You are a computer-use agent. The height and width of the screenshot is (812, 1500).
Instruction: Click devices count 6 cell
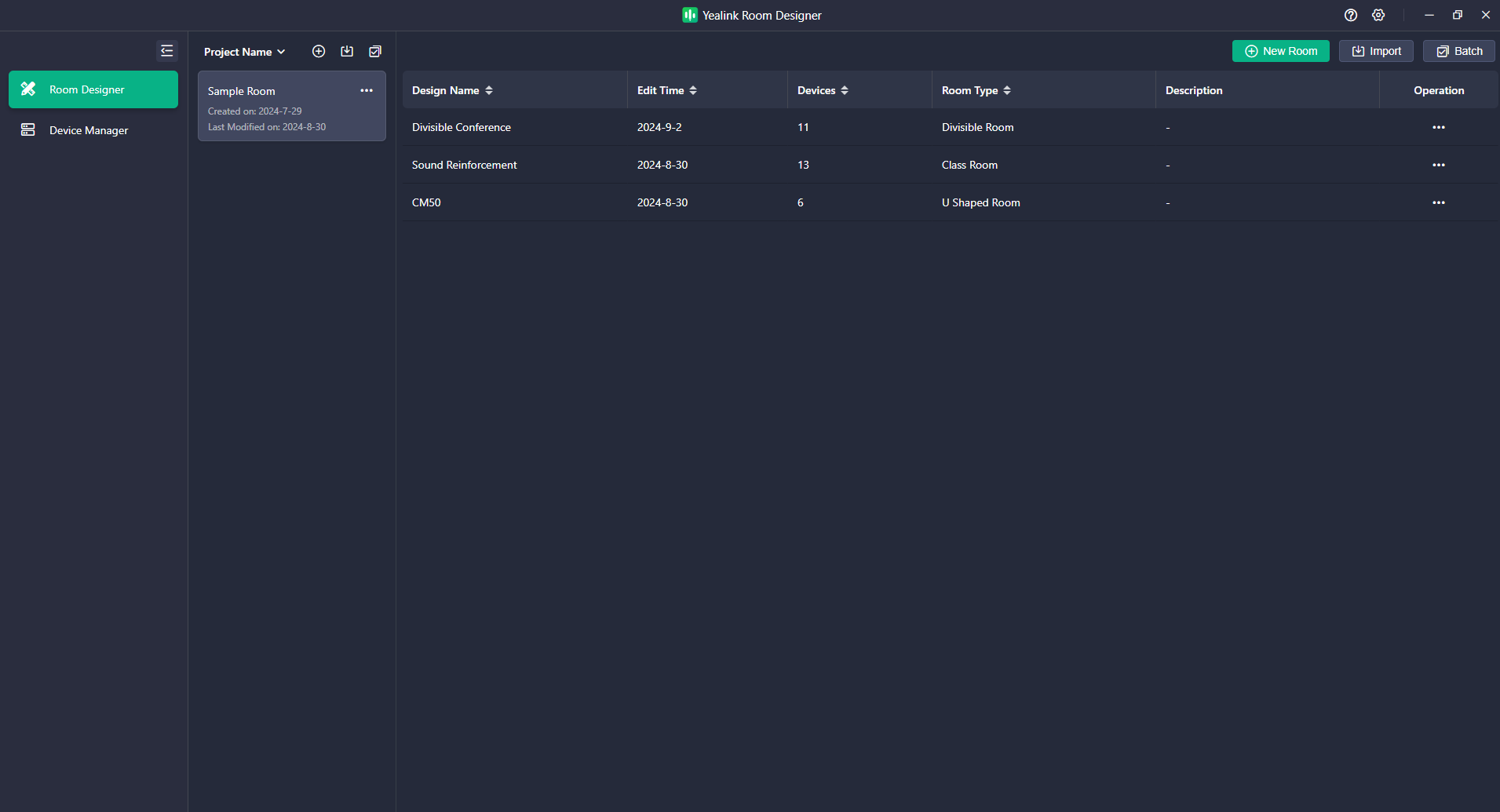tap(801, 202)
